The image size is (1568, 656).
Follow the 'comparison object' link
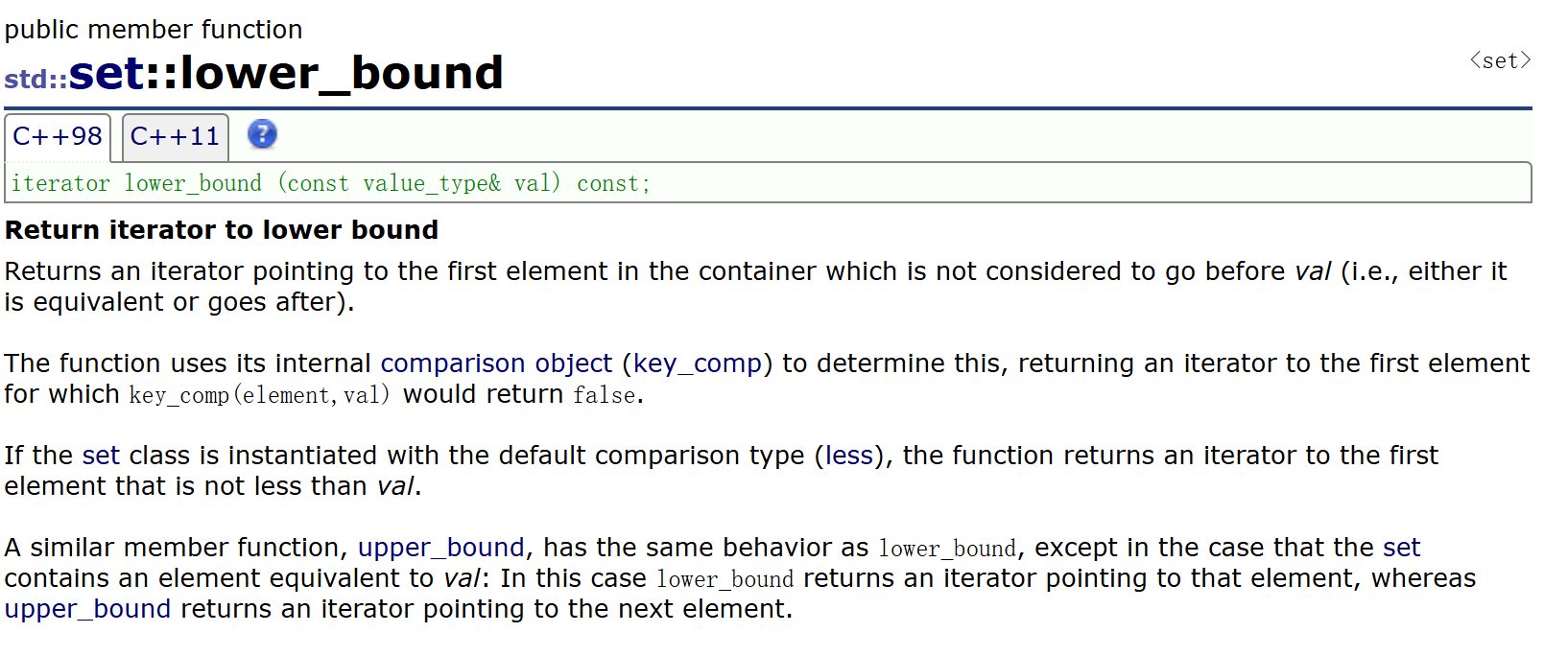point(495,363)
